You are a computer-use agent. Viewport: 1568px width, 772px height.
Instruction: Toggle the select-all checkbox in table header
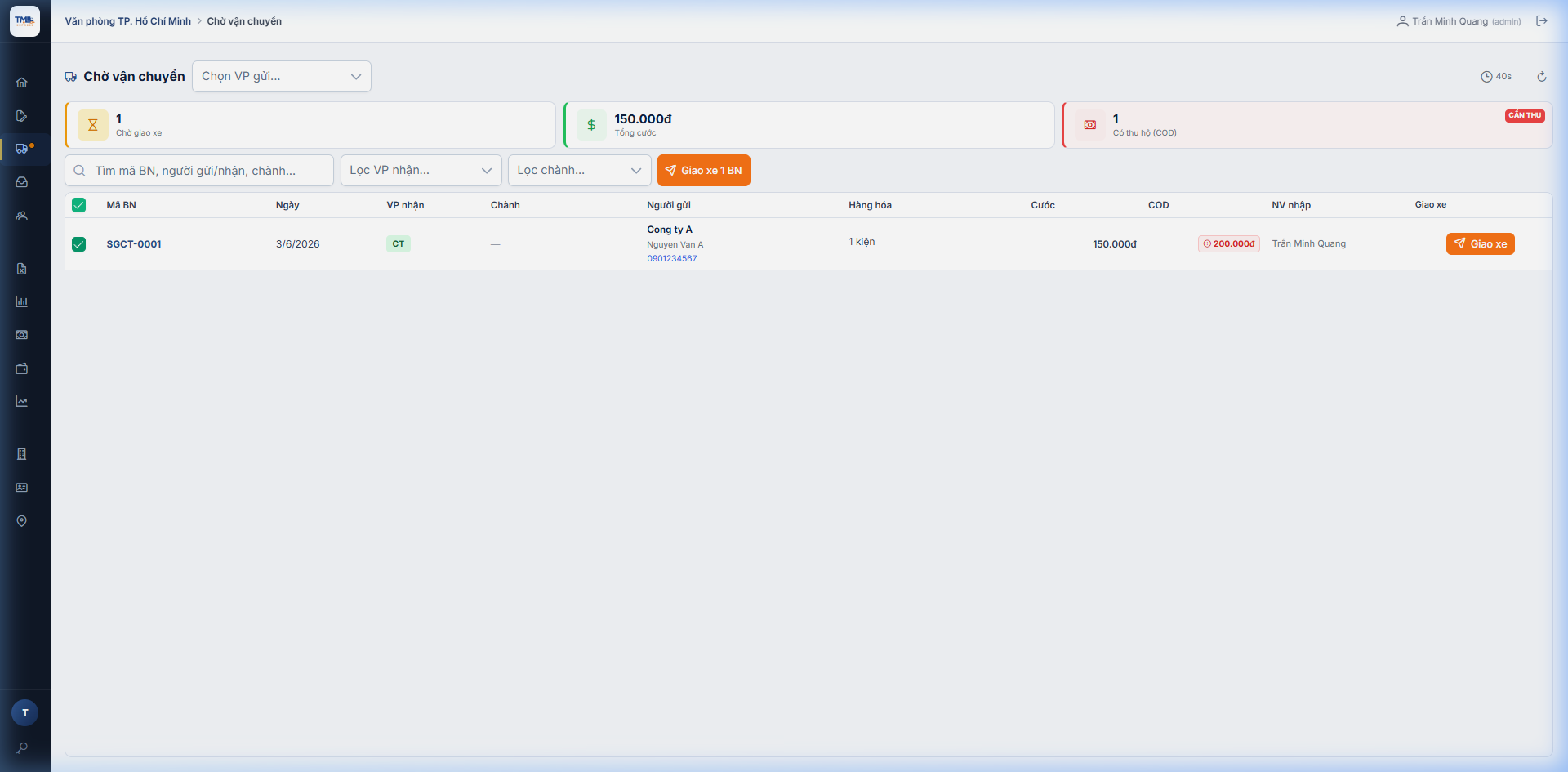pyautogui.click(x=79, y=205)
